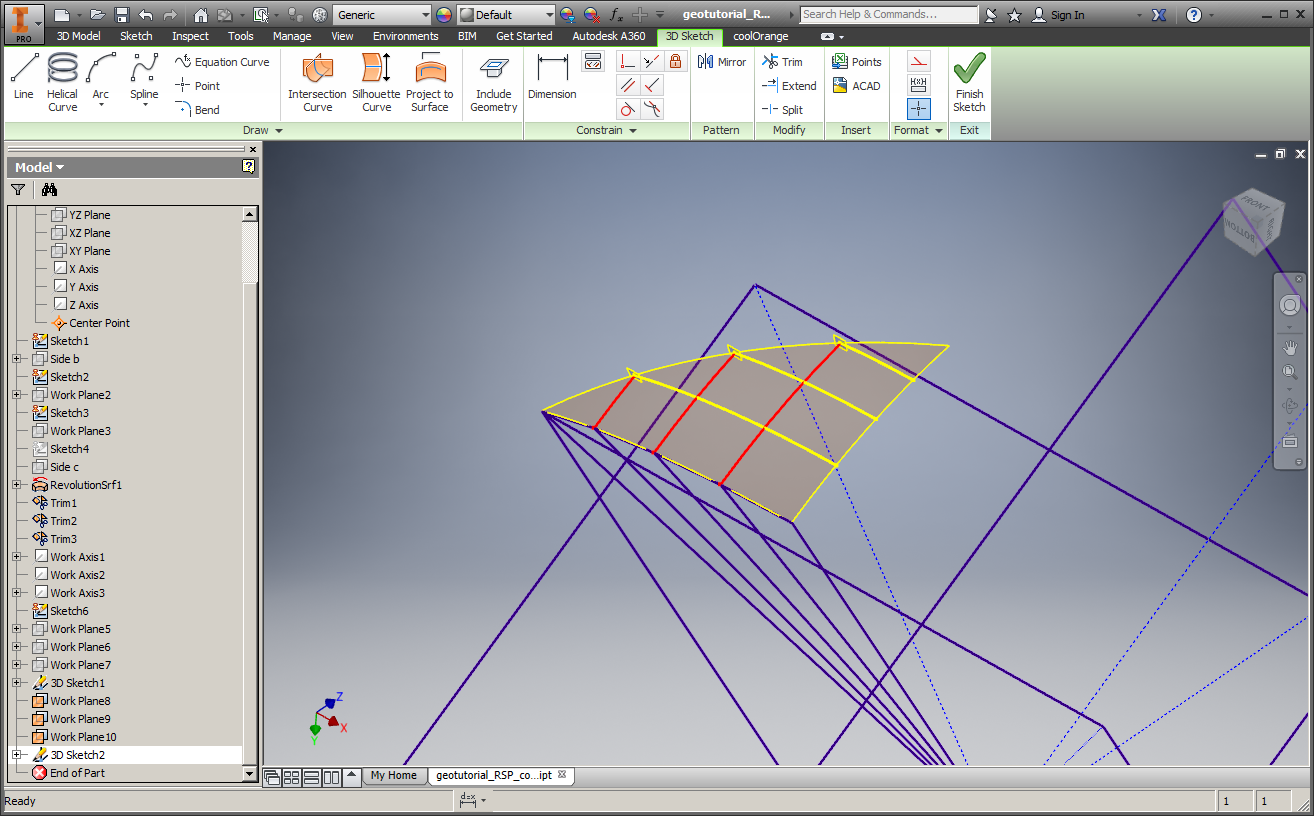Viewport: 1314px width, 816px height.
Task: Click the Include Geometry tool
Action: 494,82
